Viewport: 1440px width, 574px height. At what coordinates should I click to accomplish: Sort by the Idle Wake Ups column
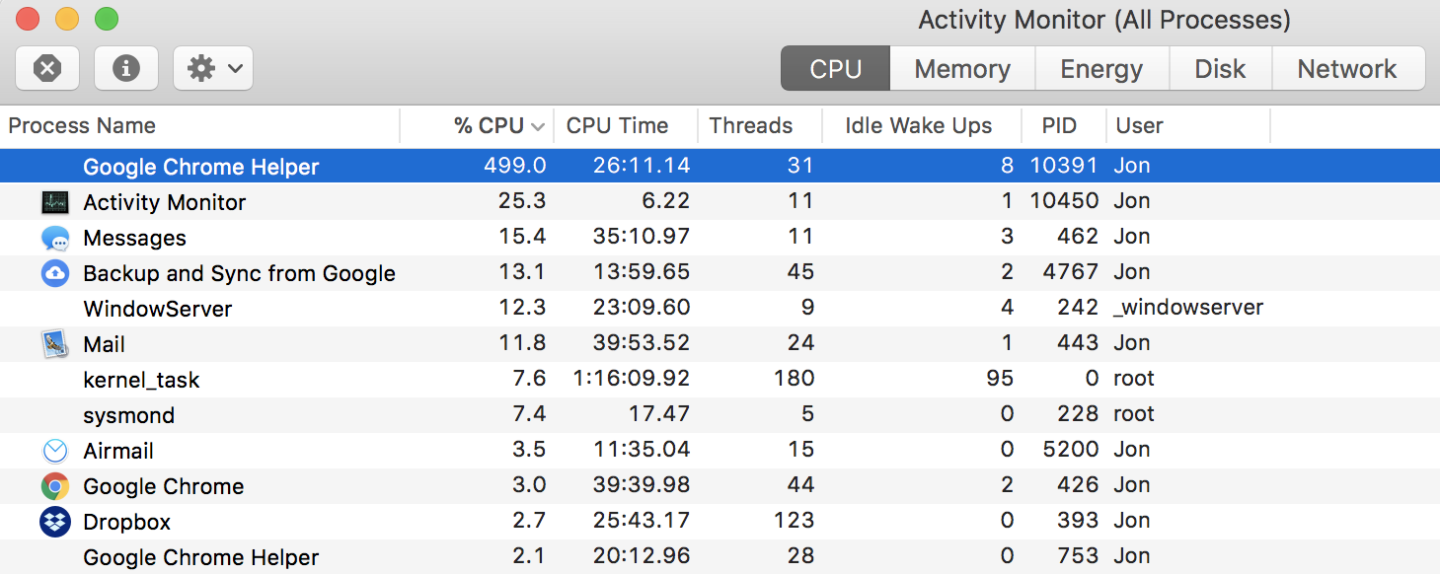(918, 126)
